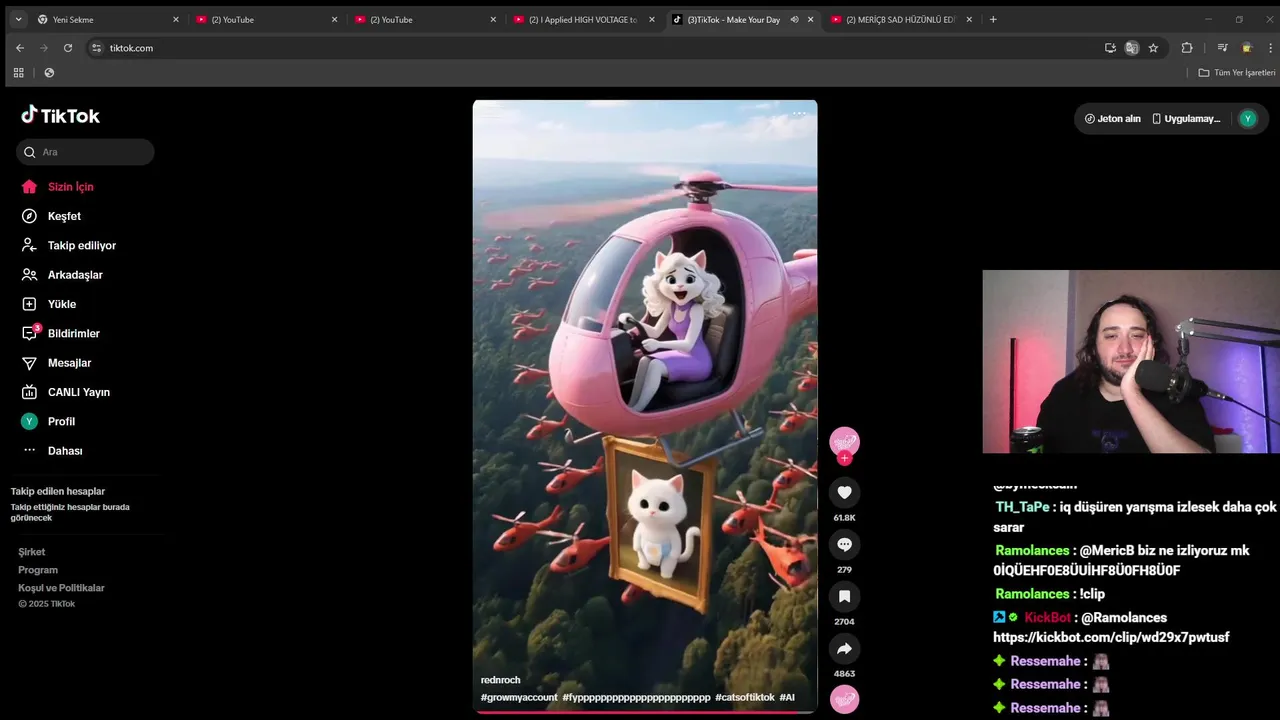Open rednroch creator profile link
Image resolution: width=1280 pixels, height=720 pixels.
tap(500, 680)
